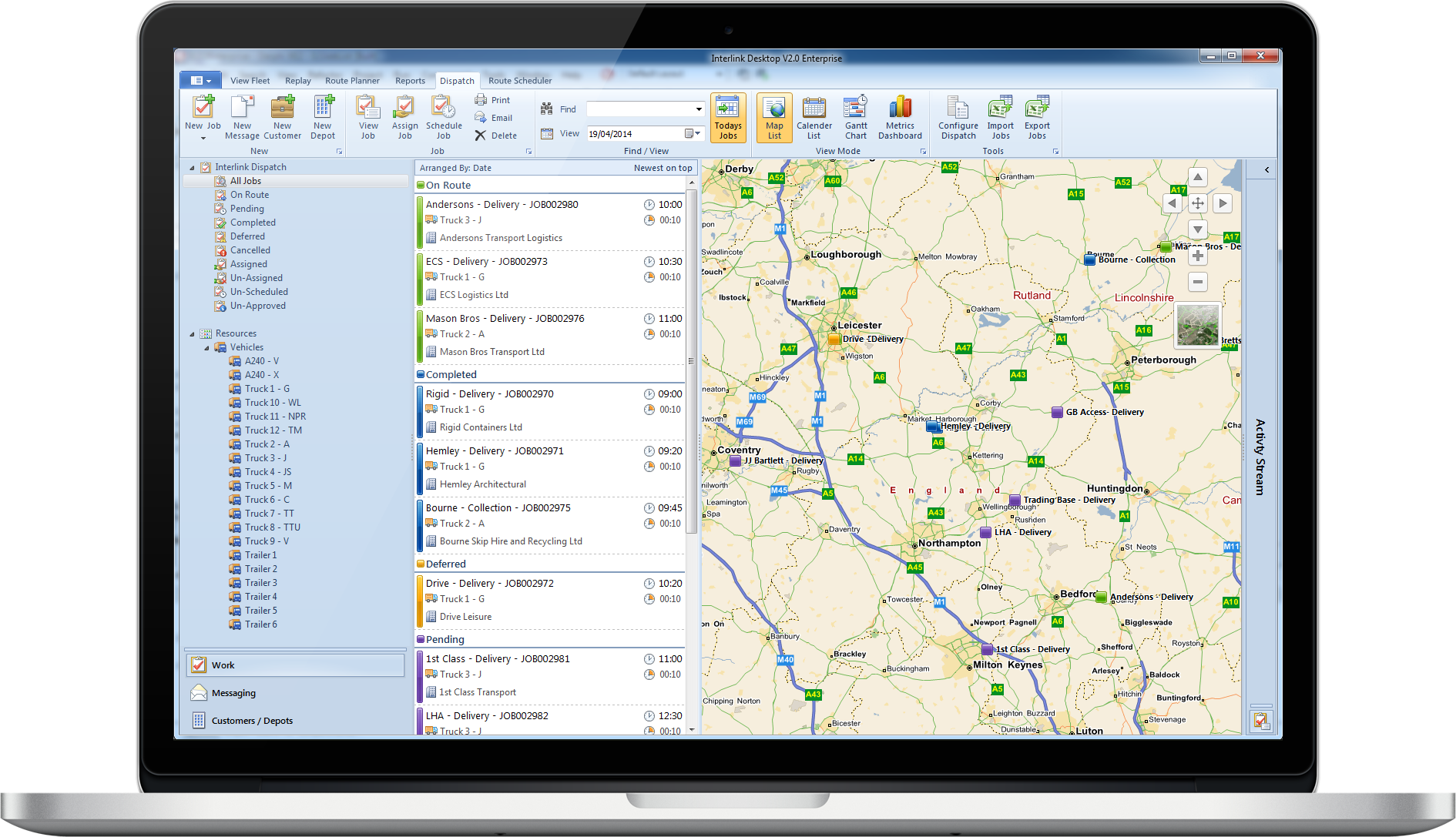
Task: Collapse the Vehicles tree node
Action: [206, 348]
